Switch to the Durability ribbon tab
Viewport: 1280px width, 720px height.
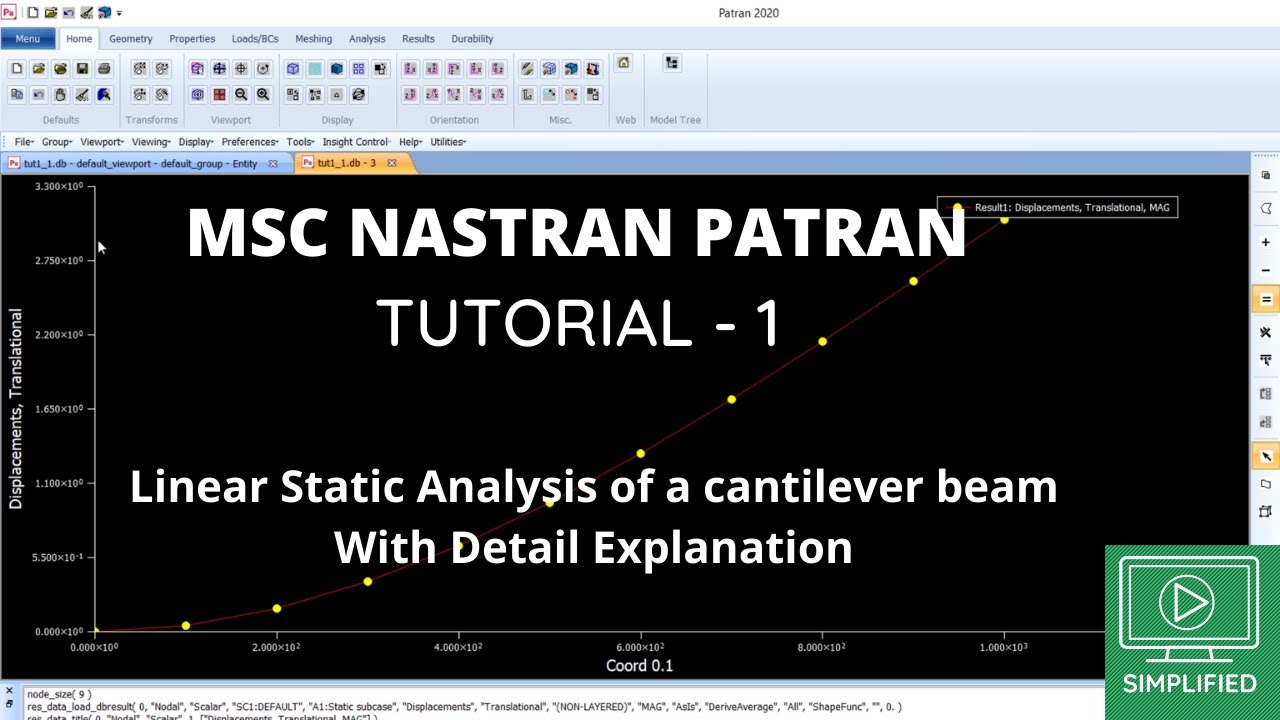pyautogui.click(x=472, y=39)
